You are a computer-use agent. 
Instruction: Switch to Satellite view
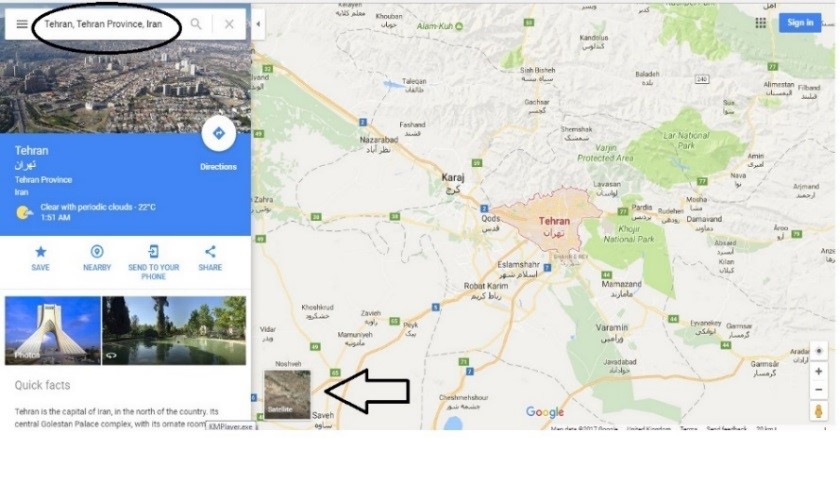point(287,394)
